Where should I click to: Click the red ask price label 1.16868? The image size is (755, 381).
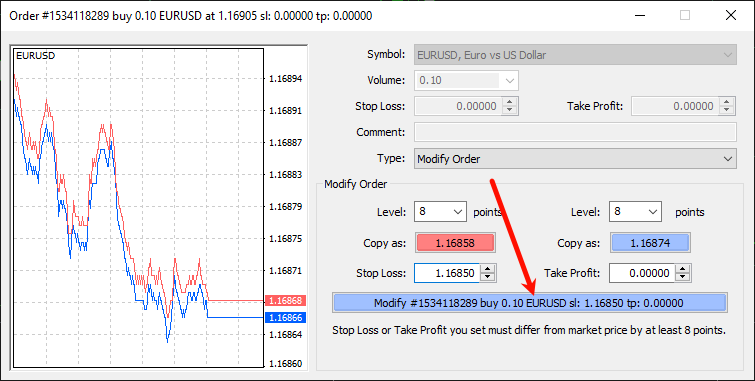286,301
